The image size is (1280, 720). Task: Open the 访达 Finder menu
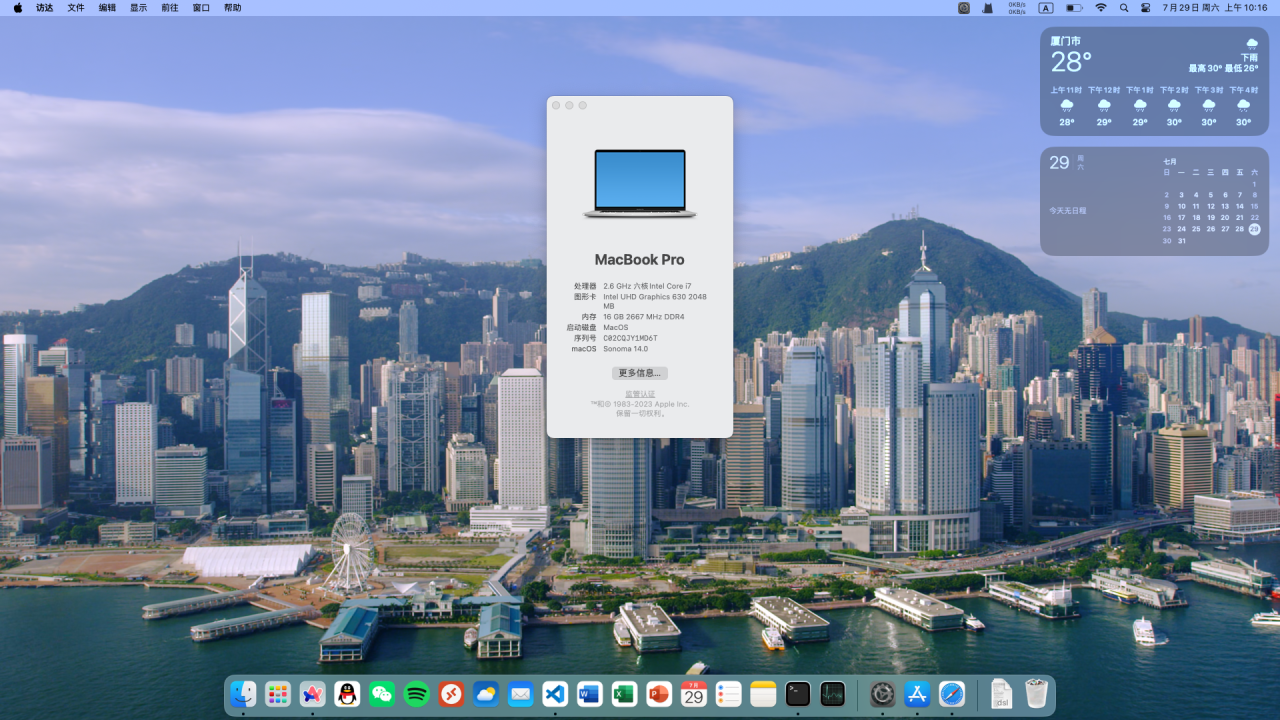[x=45, y=7]
